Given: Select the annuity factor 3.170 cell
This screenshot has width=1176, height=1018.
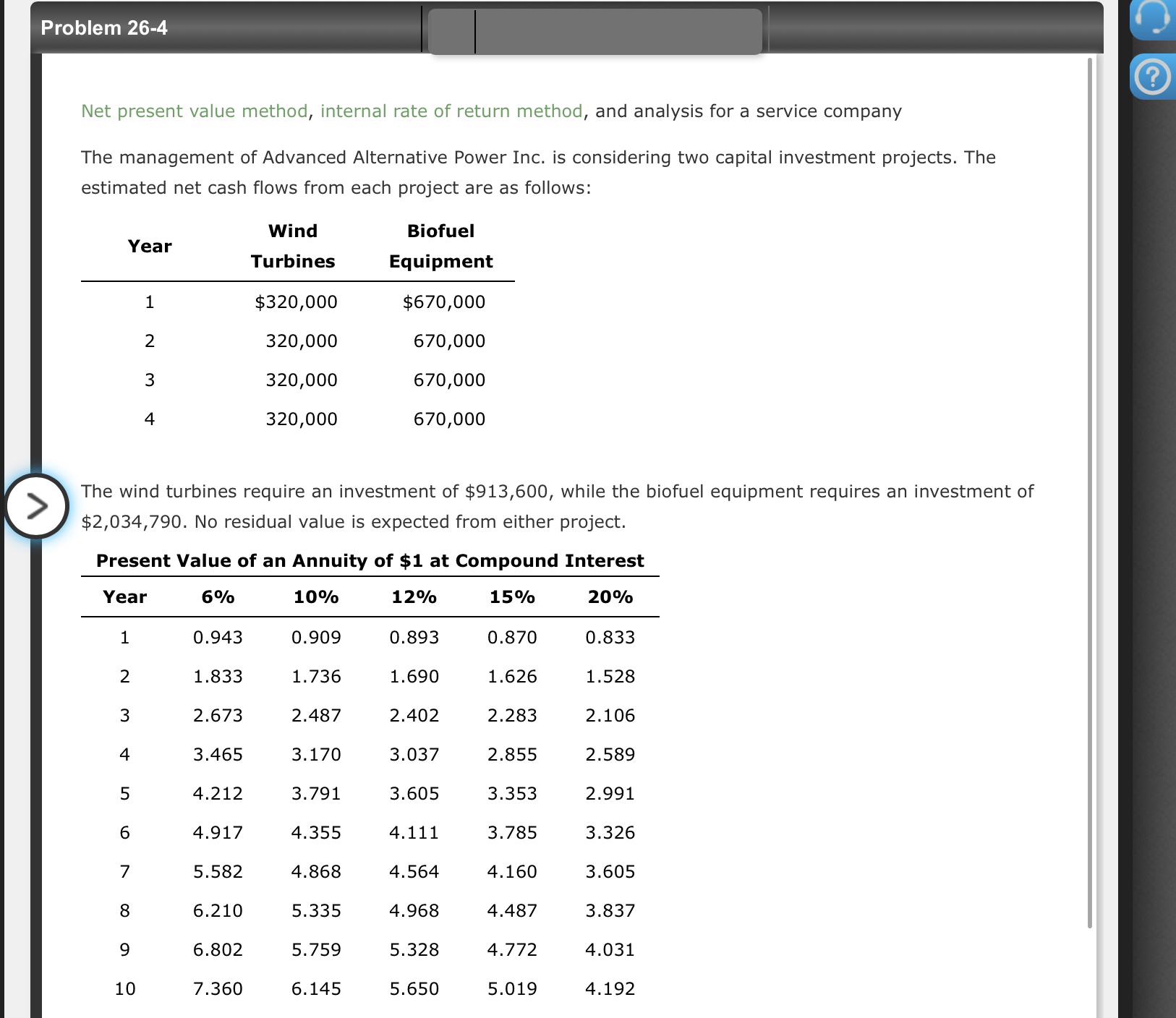Looking at the screenshot, I should coord(316,754).
